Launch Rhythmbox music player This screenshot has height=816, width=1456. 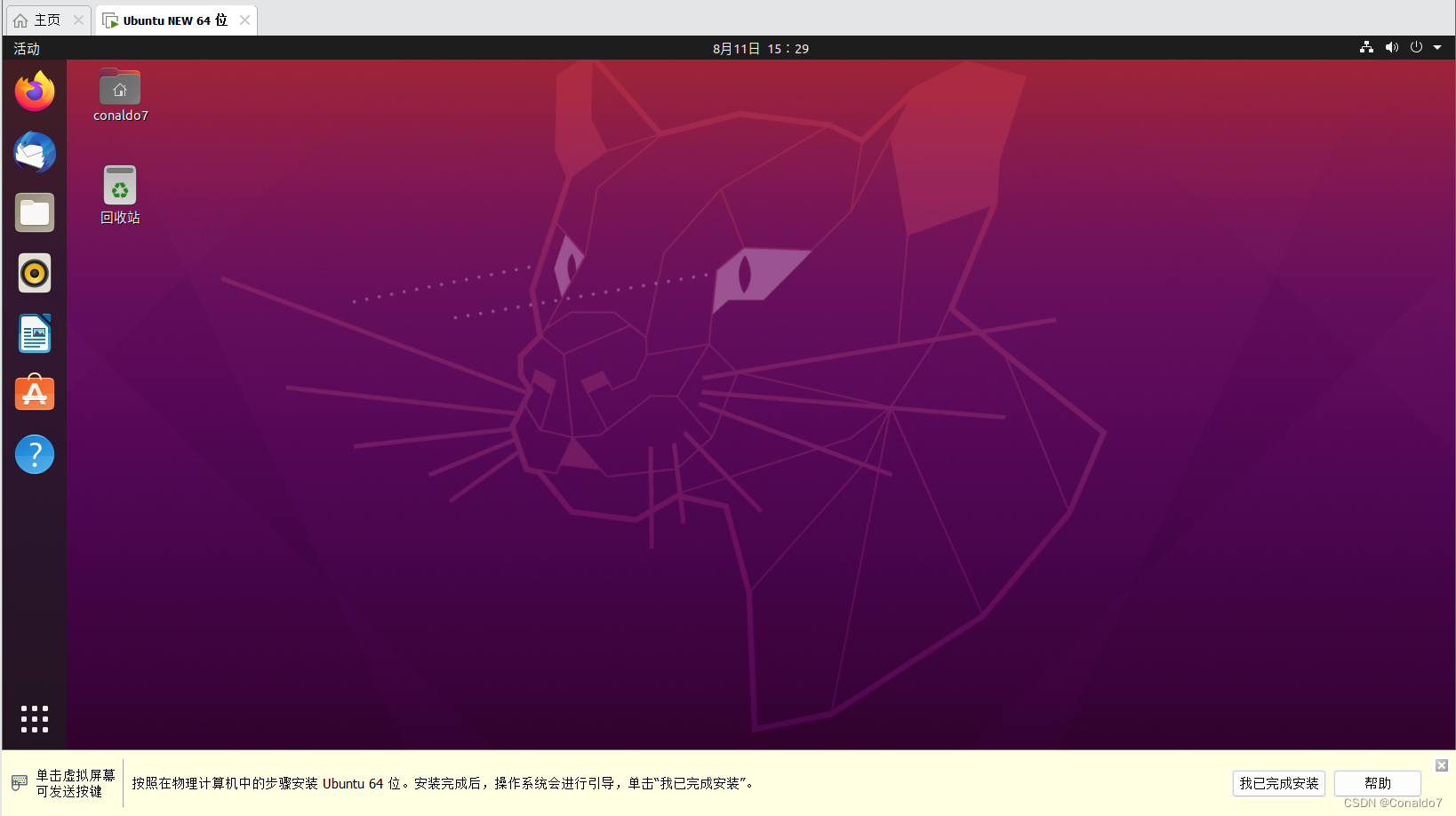(x=35, y=273)
